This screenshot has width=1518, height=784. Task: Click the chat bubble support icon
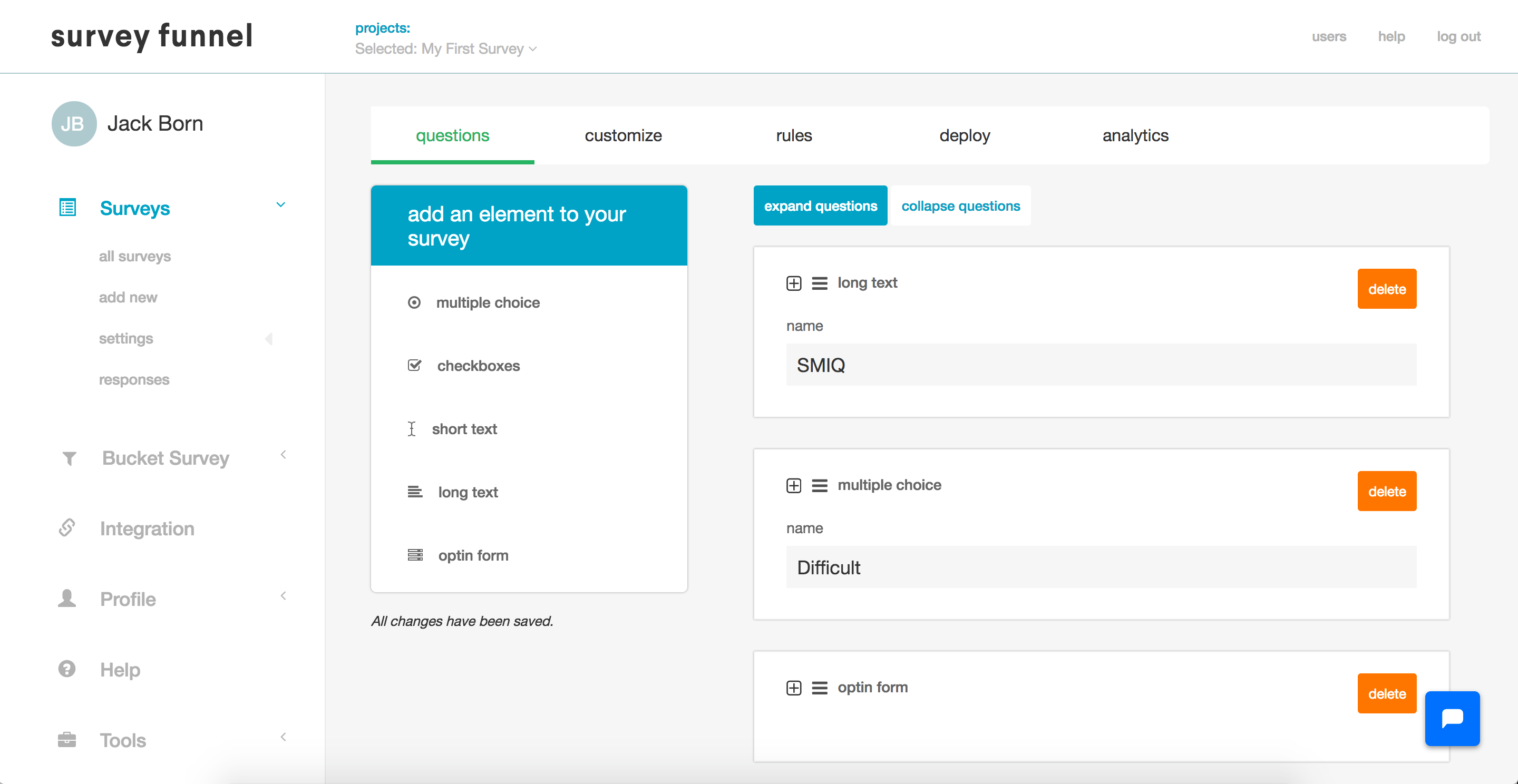pyautogui.click(x=1452, y=718)
